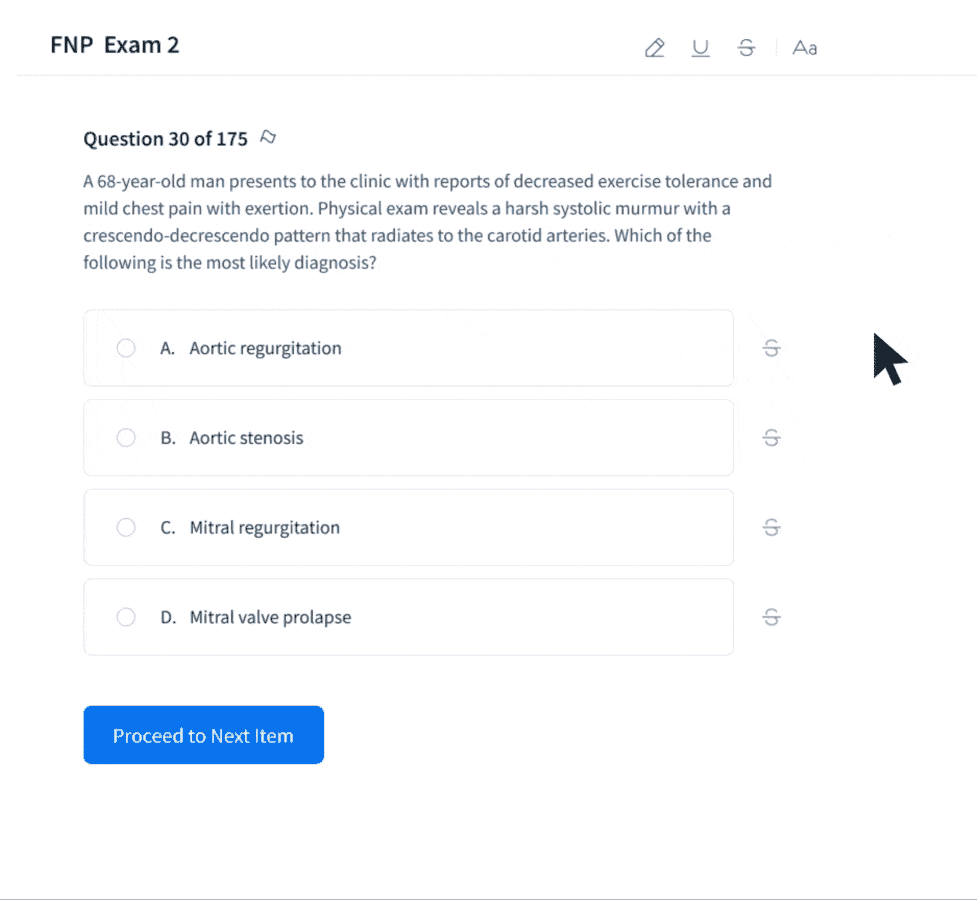Viewport: 977px width, 900px height.
Task: Click the Mitral valve prolapse answer text
Action: click(270, 618)
